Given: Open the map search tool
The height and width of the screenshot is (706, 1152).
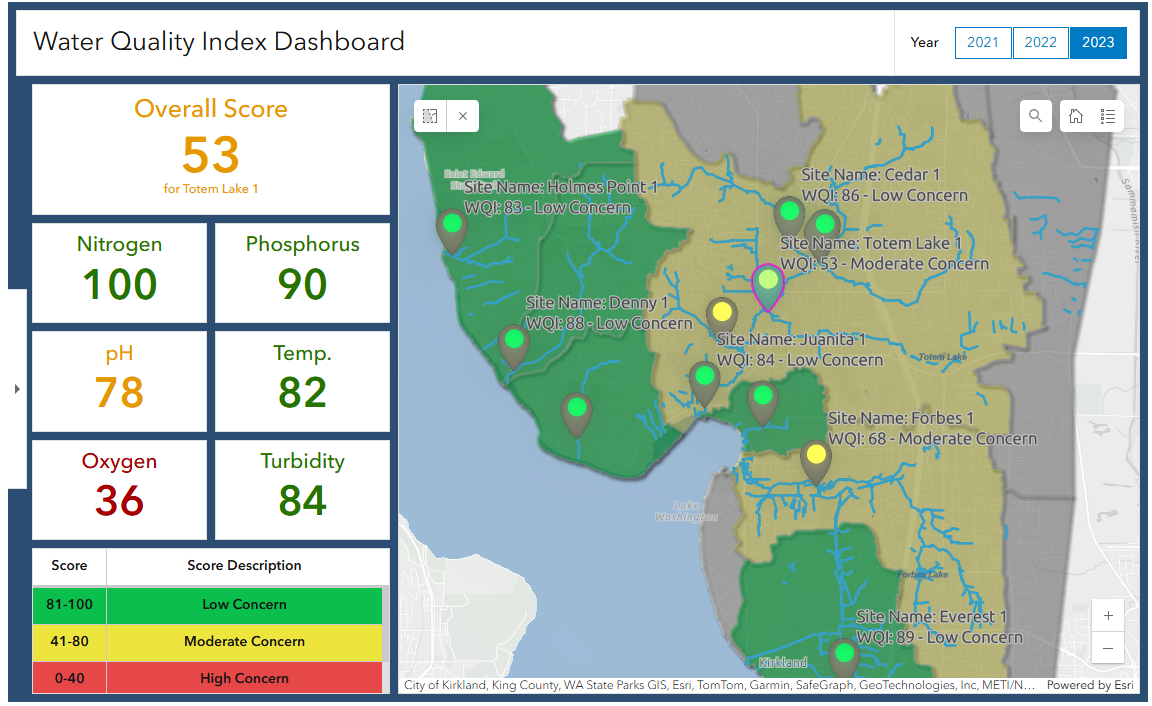Looking at the screenshot, I should (1035, 116).
